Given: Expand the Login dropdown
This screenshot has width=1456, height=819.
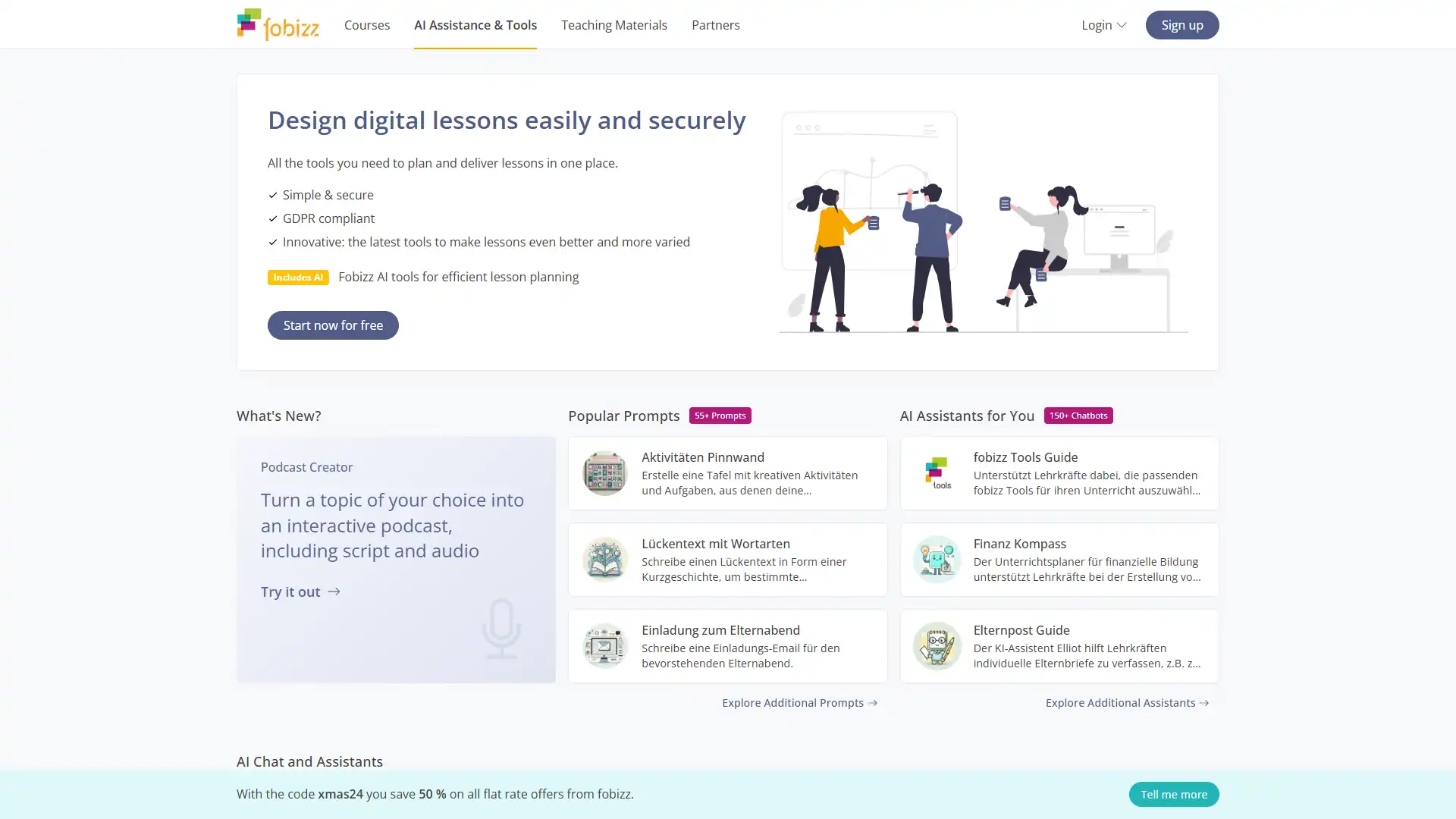Looking at the screenshot, I should tap(1103, 25).
